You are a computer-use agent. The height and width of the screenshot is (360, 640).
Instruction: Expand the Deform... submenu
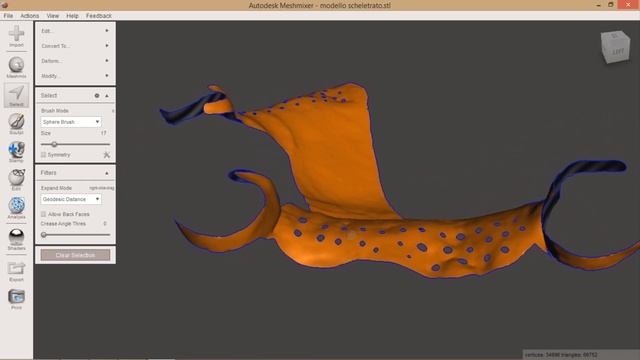[75, 61]
